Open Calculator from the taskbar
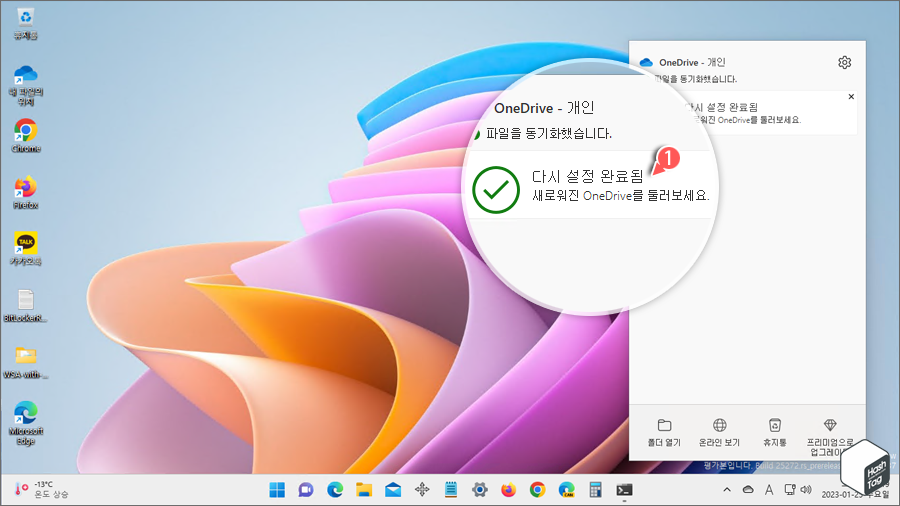Viewport: 900px width, 506px height. 595,490
